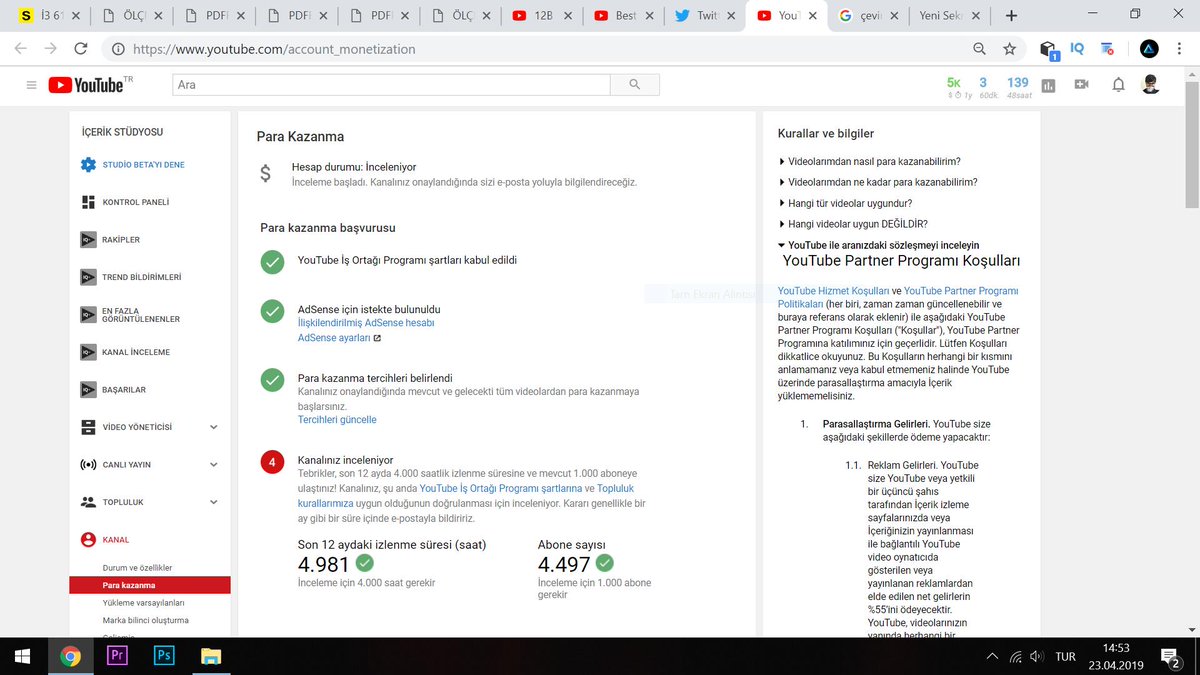Click the IQ extension icon
The height and width of the screenshot is (675, 1200).
coord(1077,48)
